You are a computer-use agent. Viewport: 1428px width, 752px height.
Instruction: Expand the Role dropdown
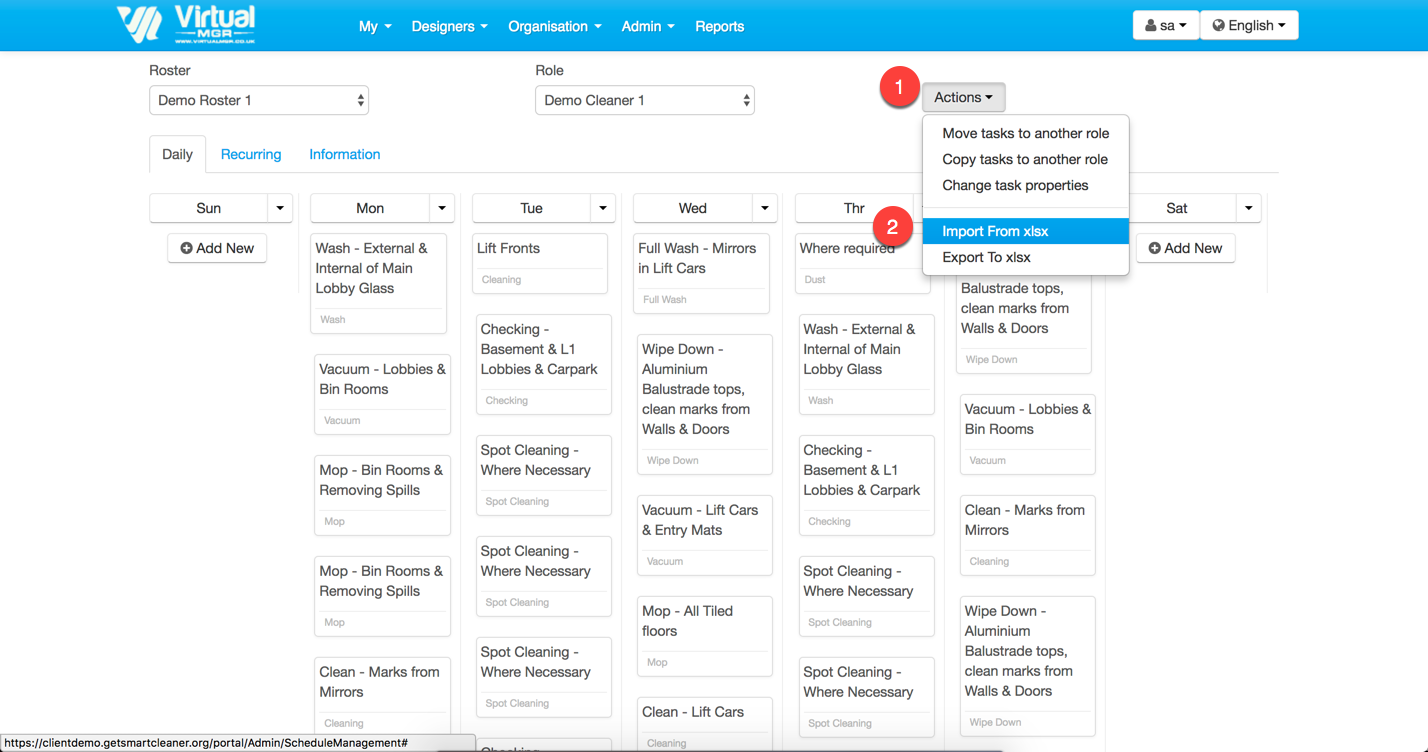[645, 100]
